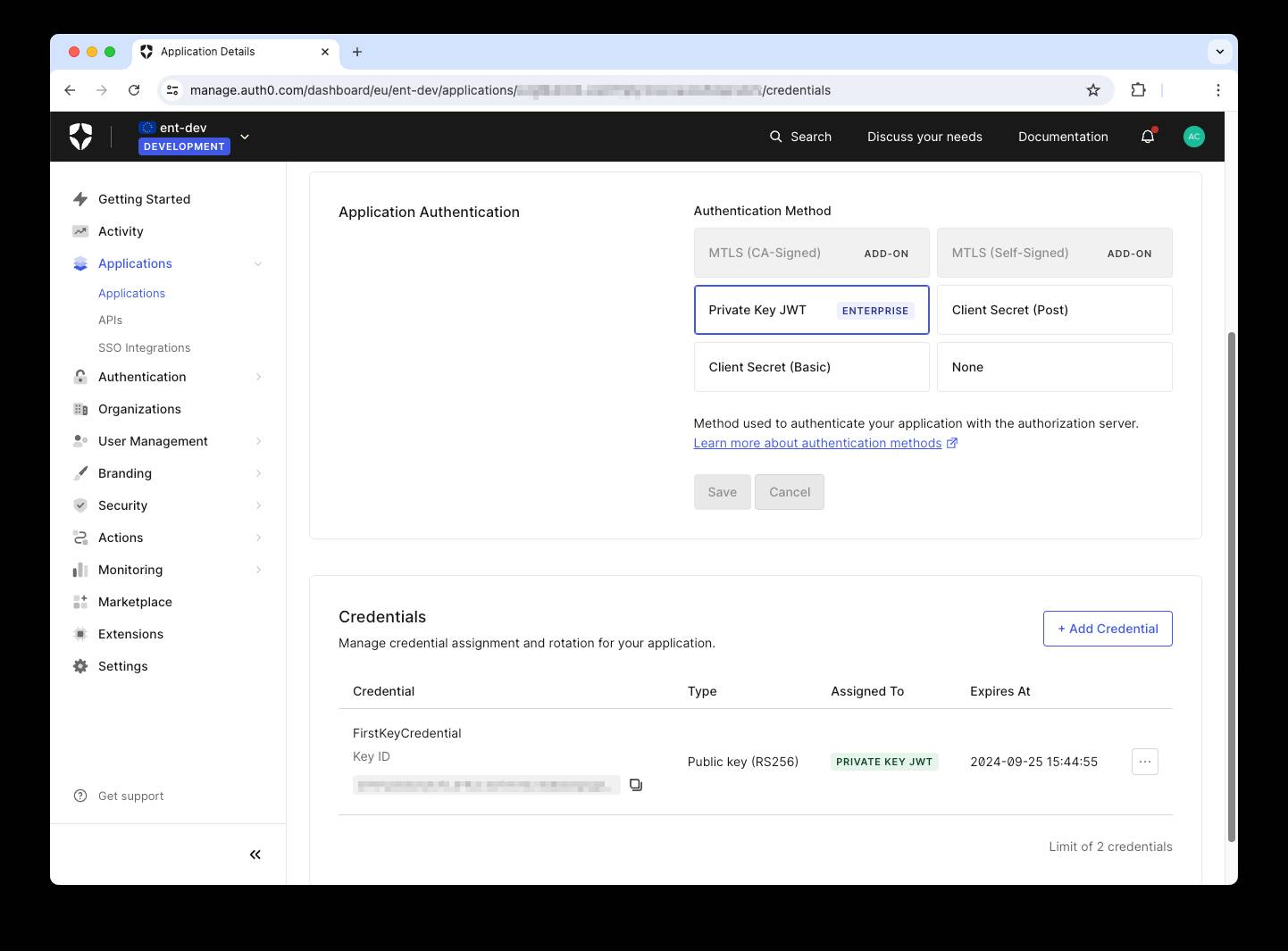Open Chrome tab search dropdown
Screen dimensions: 1288x951
1219,52
